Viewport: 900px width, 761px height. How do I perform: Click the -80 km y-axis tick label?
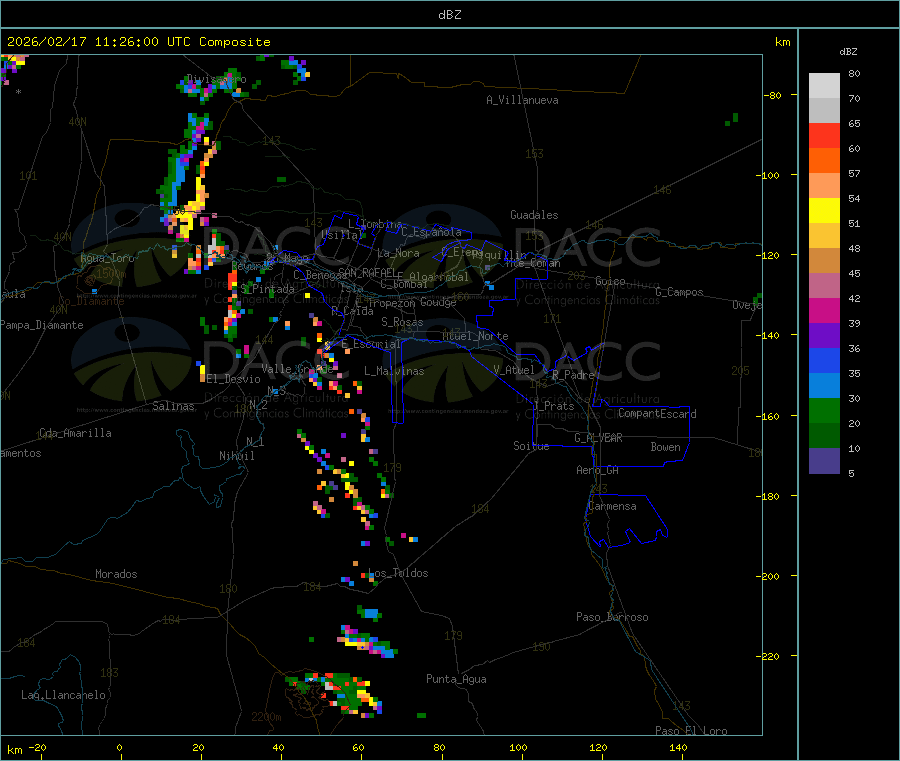coord(773,95)
